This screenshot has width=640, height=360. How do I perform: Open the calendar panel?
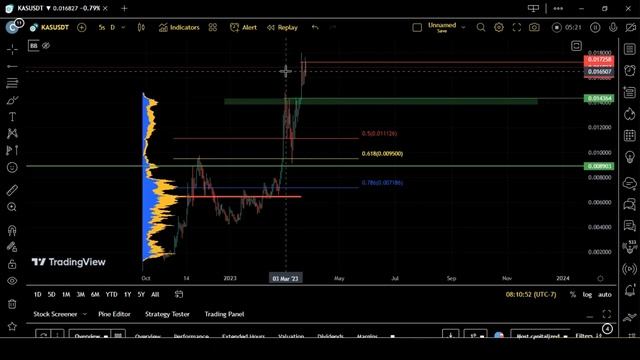[x=630, y=135]
